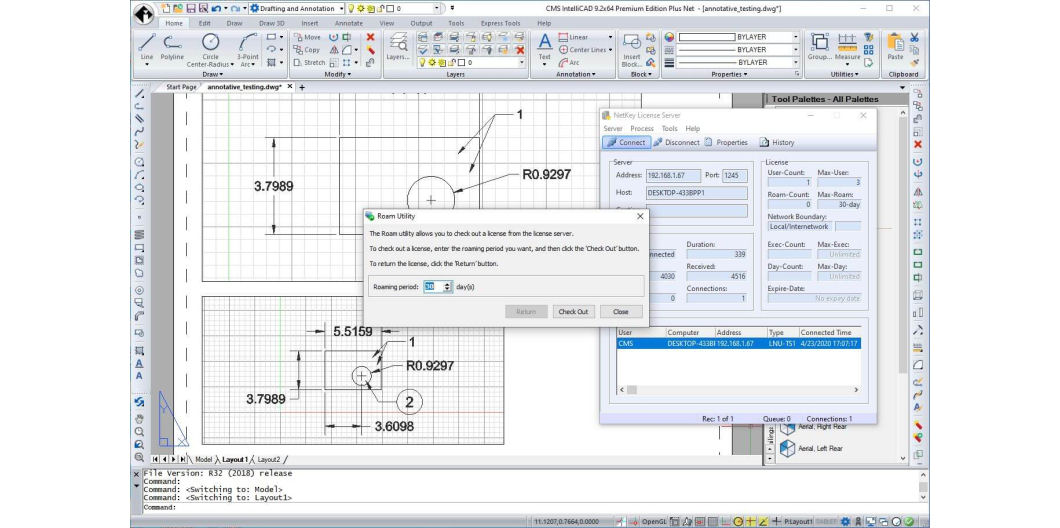Open the color BYLAYER dropdown
This screenshot has height=528, width=1060.
[x=795, y=37]
